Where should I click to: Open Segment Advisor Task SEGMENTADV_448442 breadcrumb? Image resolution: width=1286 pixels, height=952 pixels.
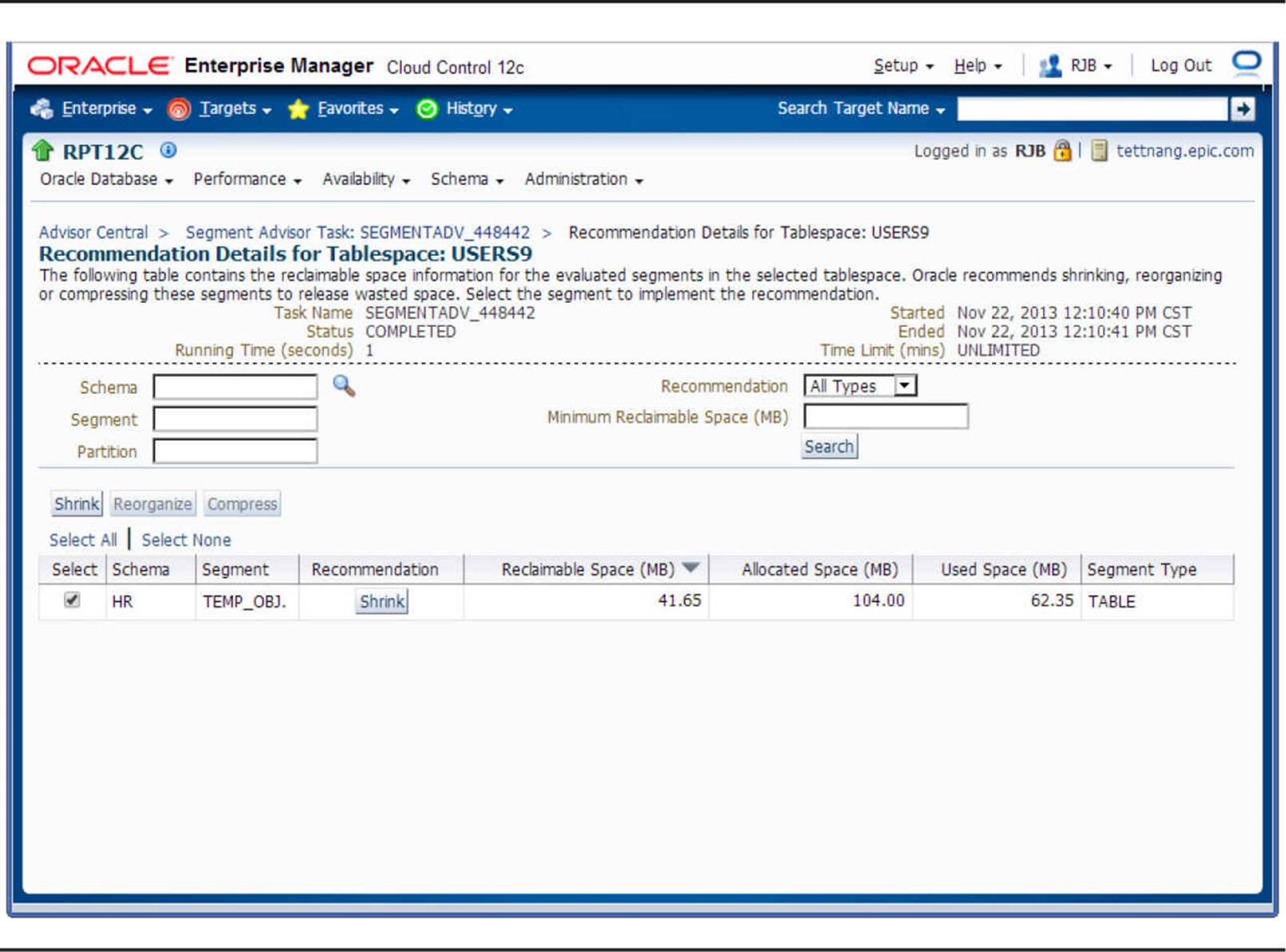click(357, 233)
